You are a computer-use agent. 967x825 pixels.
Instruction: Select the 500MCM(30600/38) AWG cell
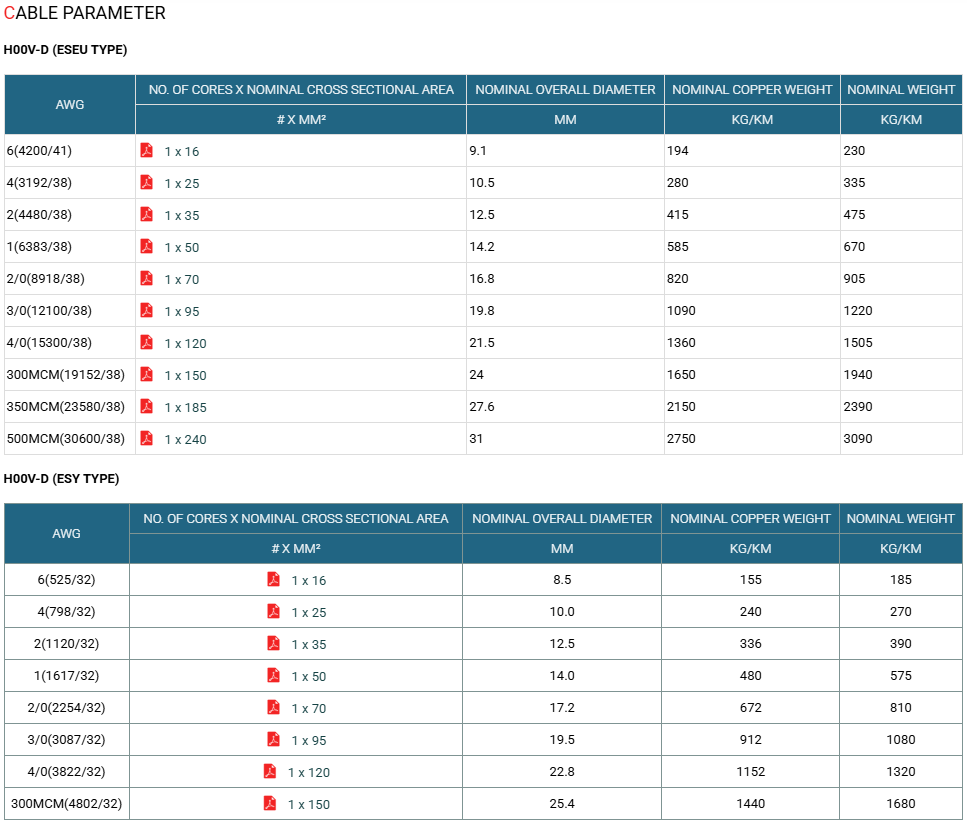(x=70, y=439)
